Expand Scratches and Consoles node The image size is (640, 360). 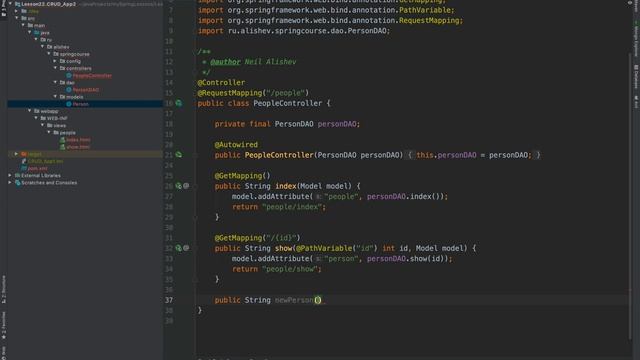(x=10, y=182)
